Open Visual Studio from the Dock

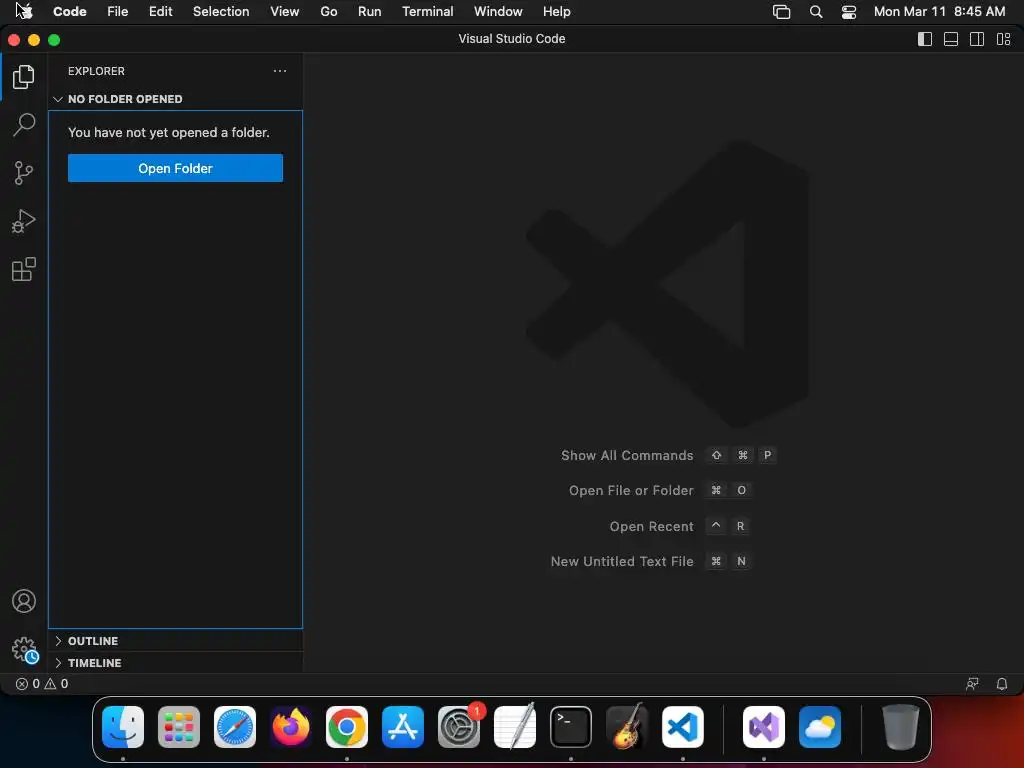click(x=764, y=727)
